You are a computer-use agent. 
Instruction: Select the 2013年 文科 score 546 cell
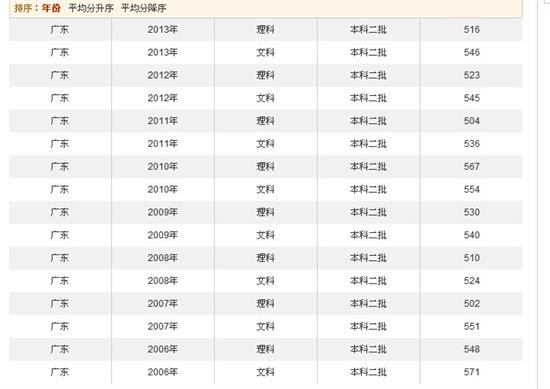point(471,52)
